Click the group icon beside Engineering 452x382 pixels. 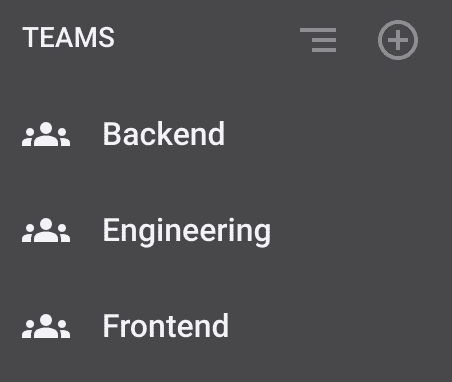click(x=46, y=230)
